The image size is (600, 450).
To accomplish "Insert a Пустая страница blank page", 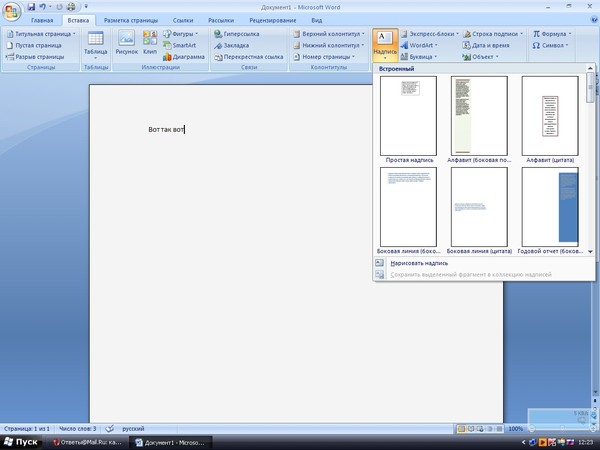I will tap(34, 46).
